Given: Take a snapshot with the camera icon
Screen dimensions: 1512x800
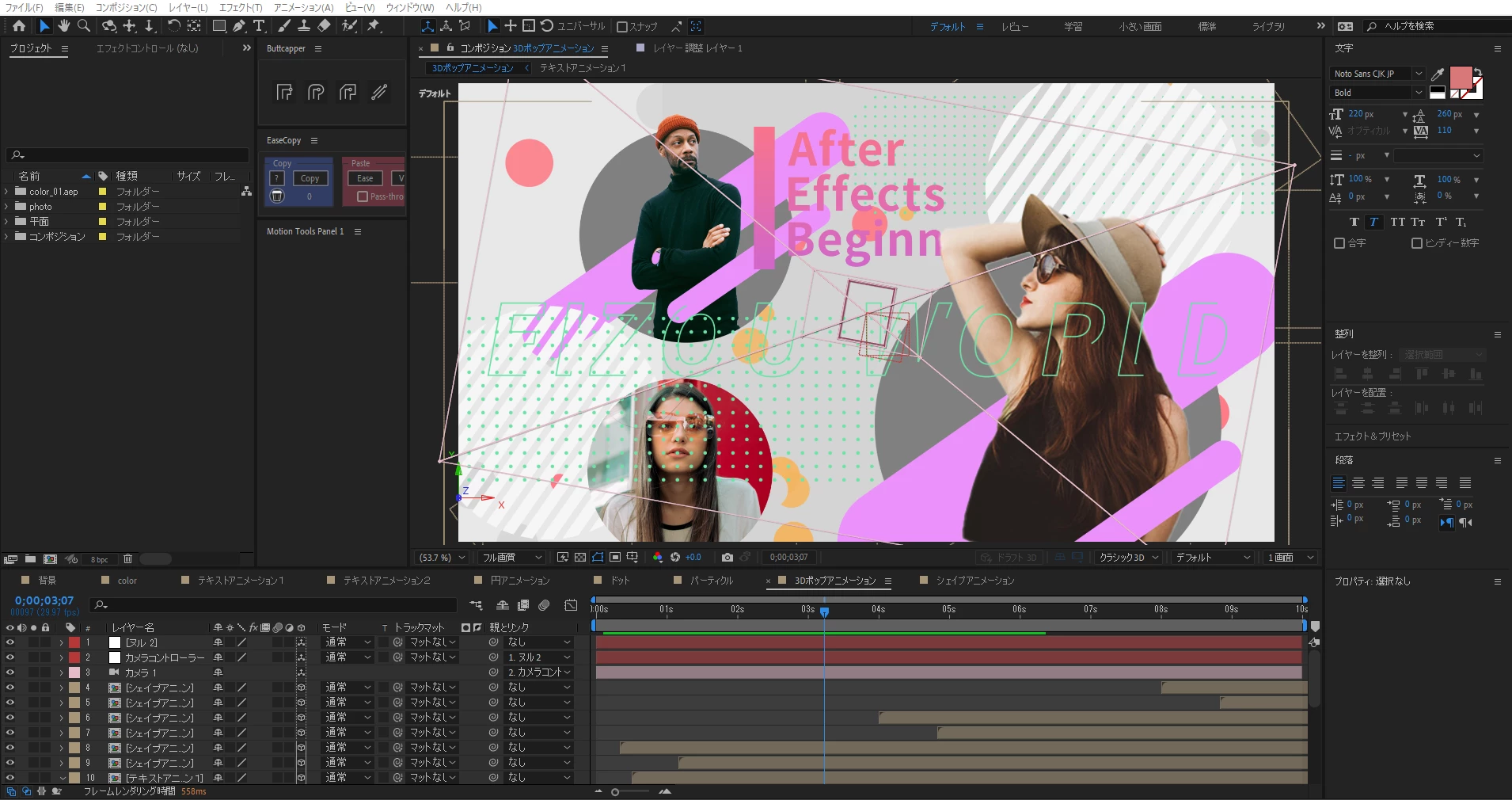Looking at the screenshot, I should (728, 558).
